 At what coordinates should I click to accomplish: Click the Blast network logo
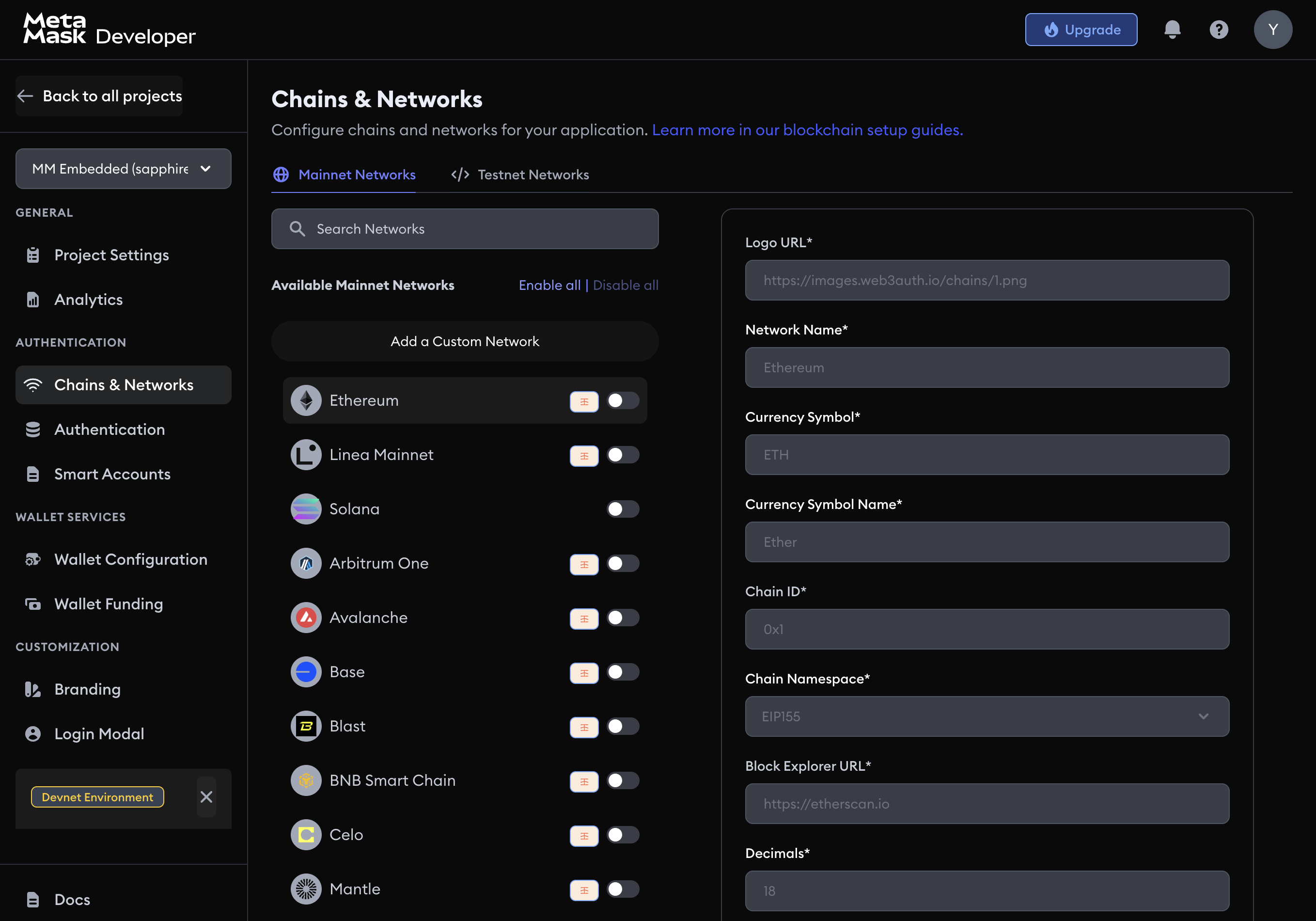click(306, 726)
